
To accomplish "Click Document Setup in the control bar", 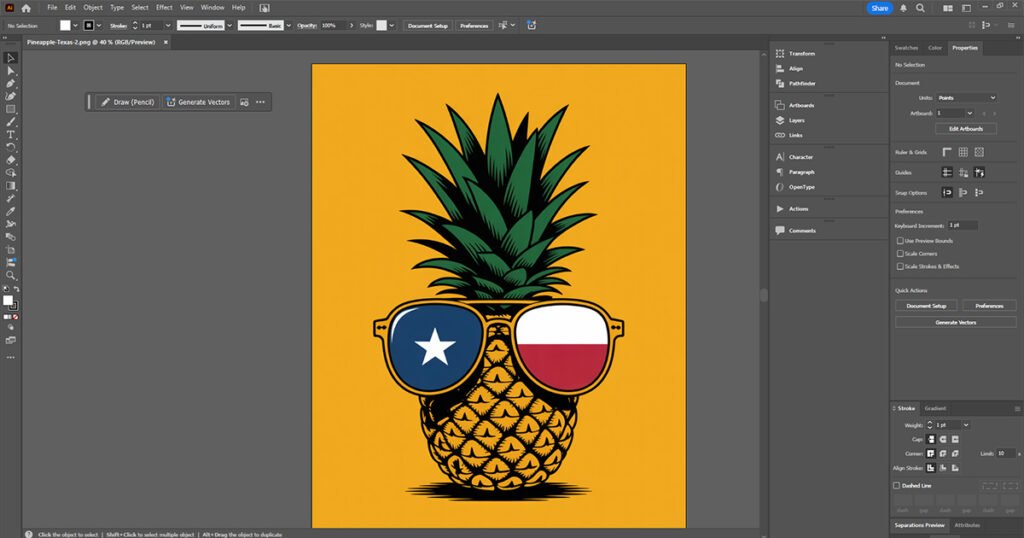I will [x=428, y=25].
